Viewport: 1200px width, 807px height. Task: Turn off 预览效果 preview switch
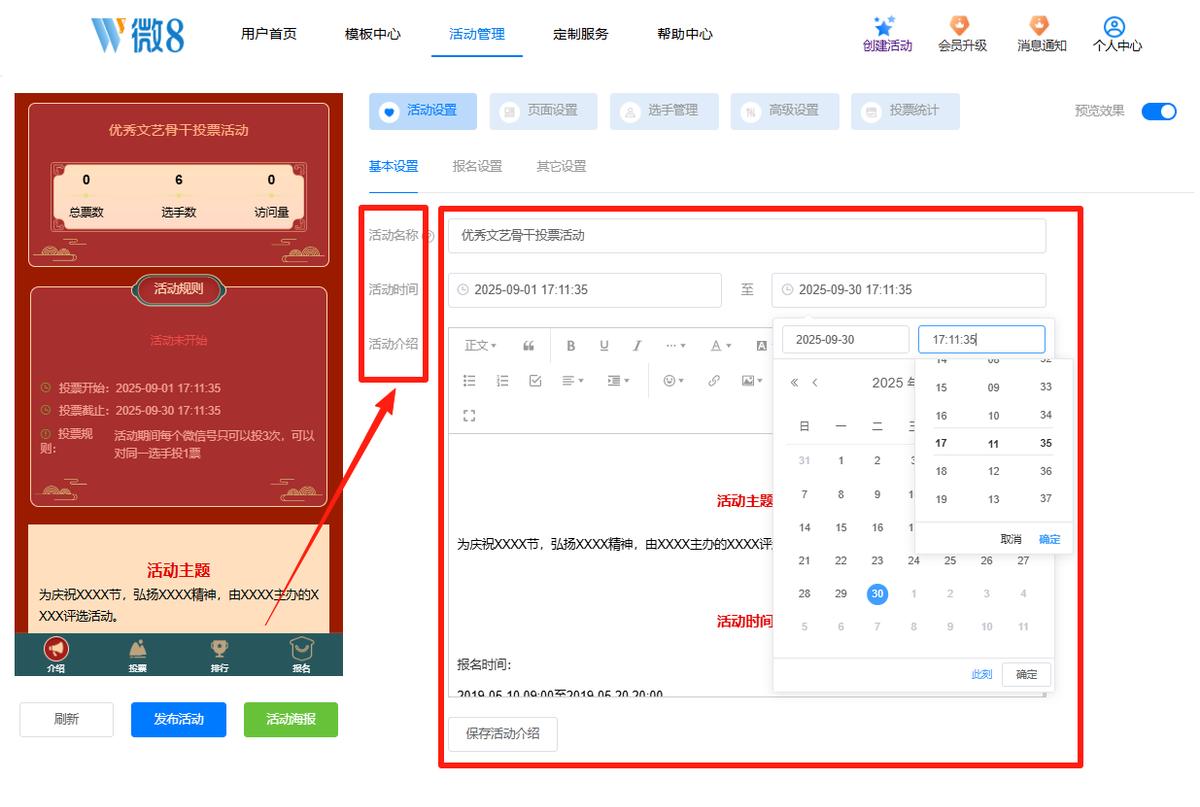click(1159, 111)
